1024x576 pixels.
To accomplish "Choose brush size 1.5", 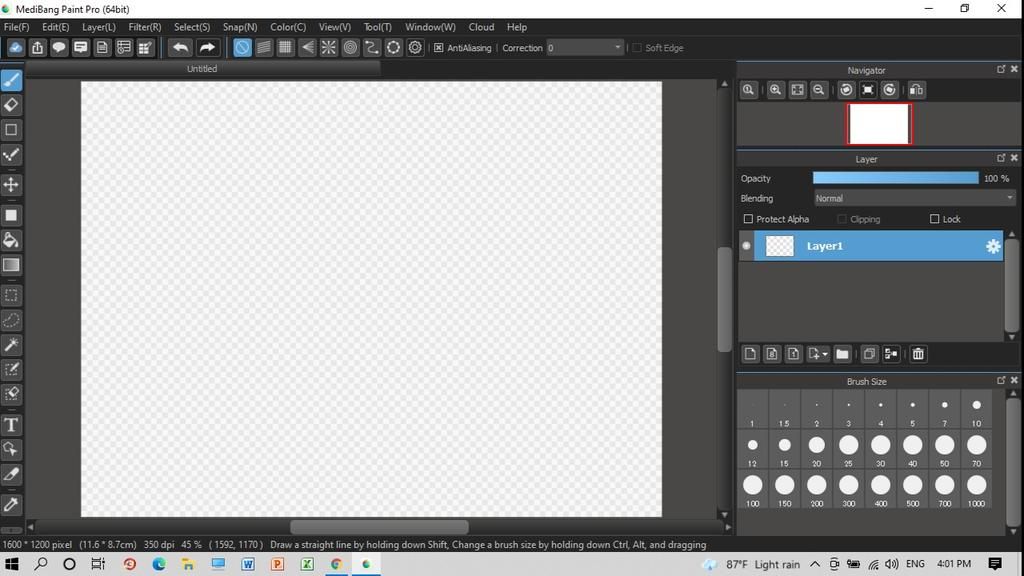I will point(784,411).
